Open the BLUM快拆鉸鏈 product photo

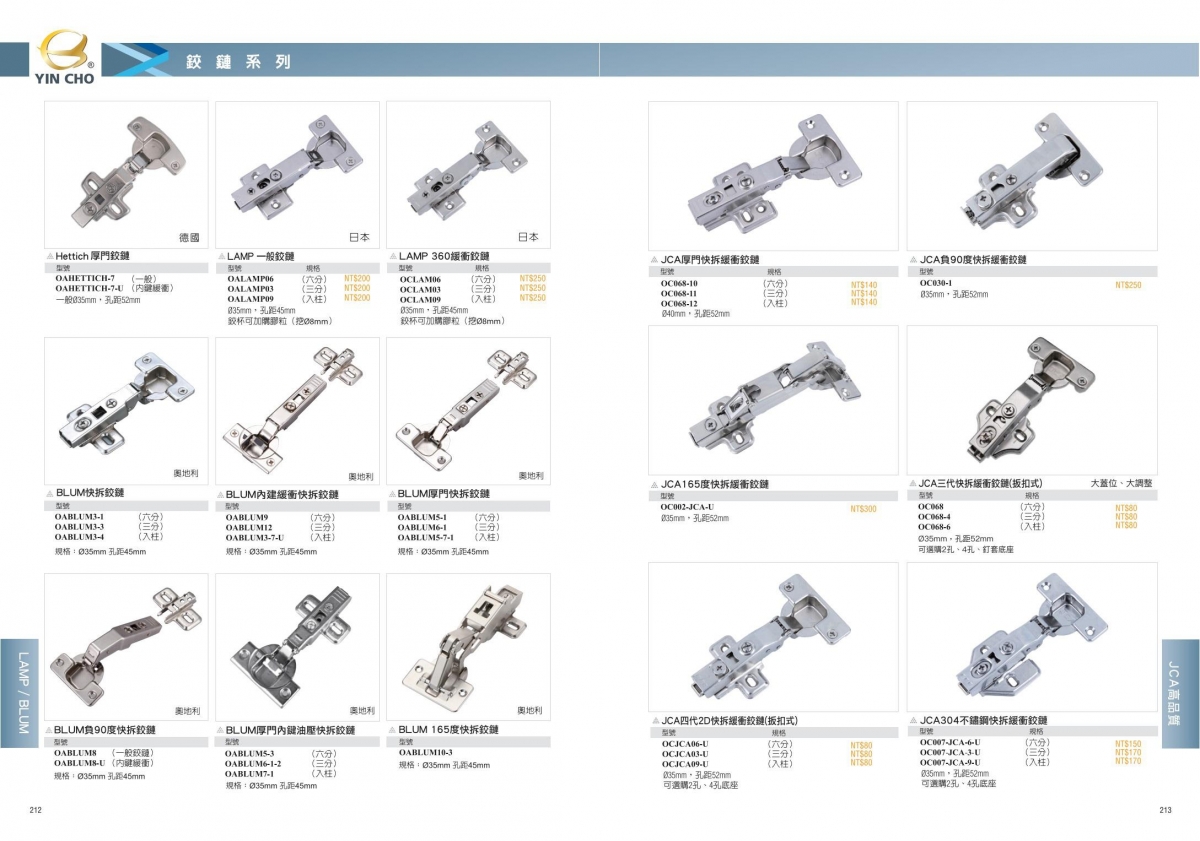[x=126, y=411]
